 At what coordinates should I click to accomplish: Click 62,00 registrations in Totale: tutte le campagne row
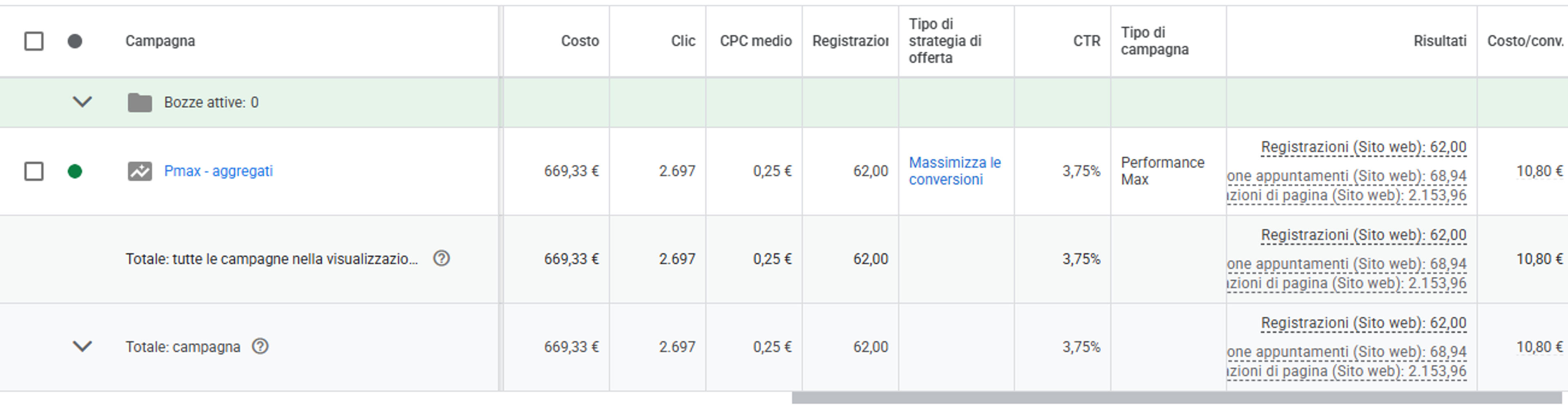click(871, 258)
